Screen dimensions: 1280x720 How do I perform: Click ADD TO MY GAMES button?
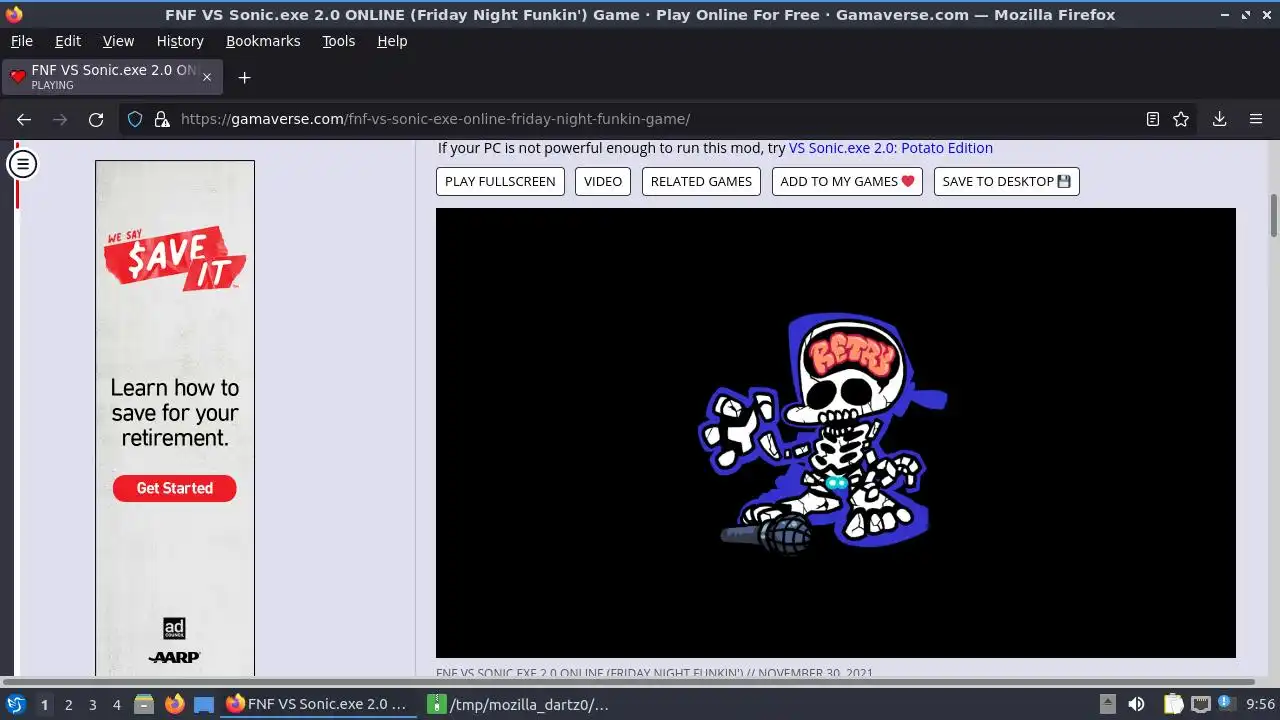pos(847,181)
